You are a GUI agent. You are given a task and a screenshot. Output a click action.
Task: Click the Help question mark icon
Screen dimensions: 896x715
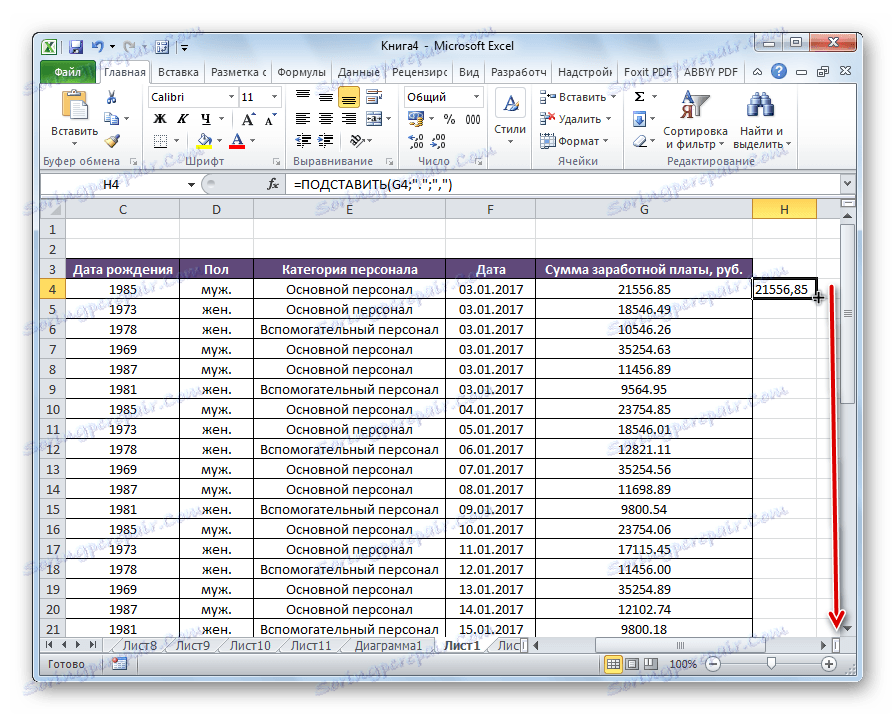pos(778,71)
